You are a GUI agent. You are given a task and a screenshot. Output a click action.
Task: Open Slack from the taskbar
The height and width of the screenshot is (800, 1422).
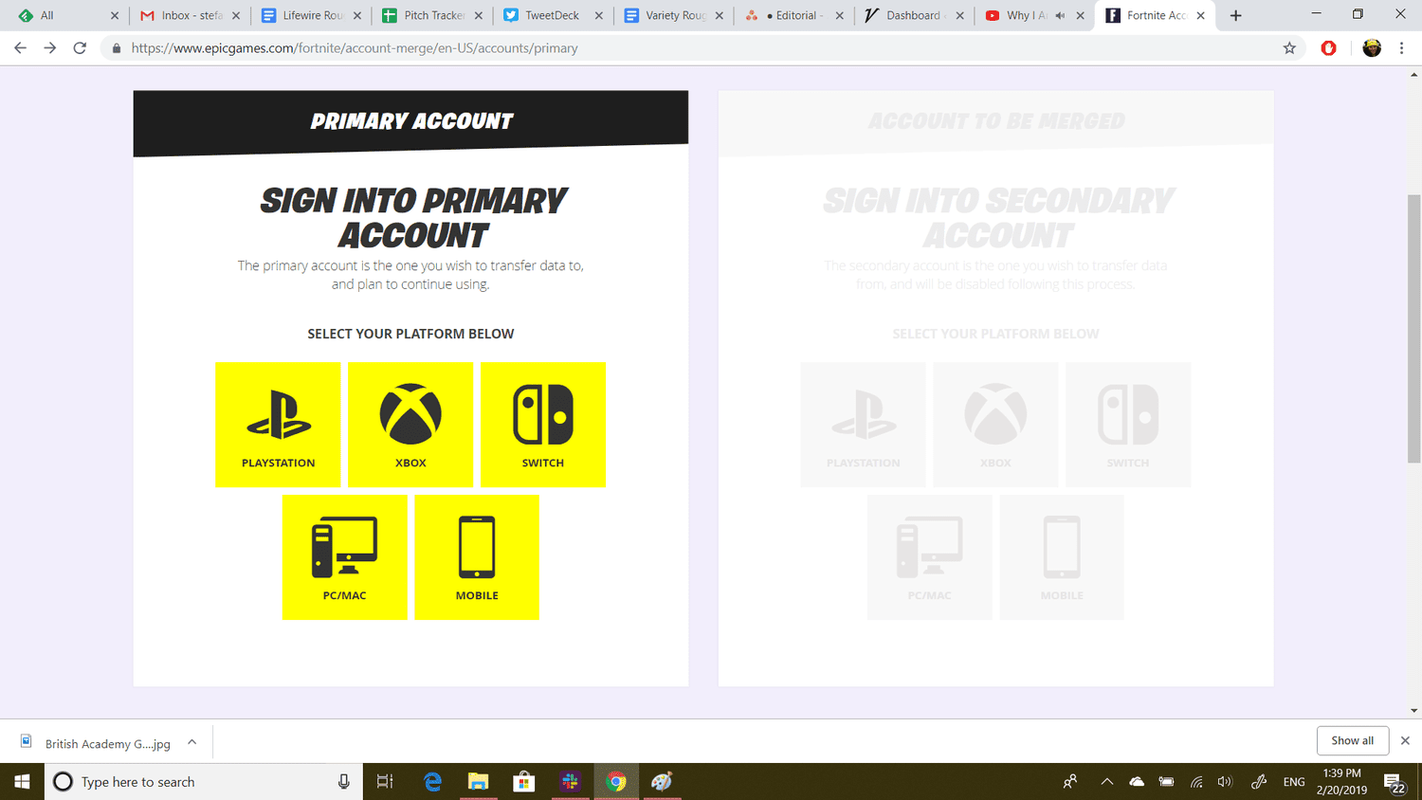pyautogui.click(x=570, y=782)
